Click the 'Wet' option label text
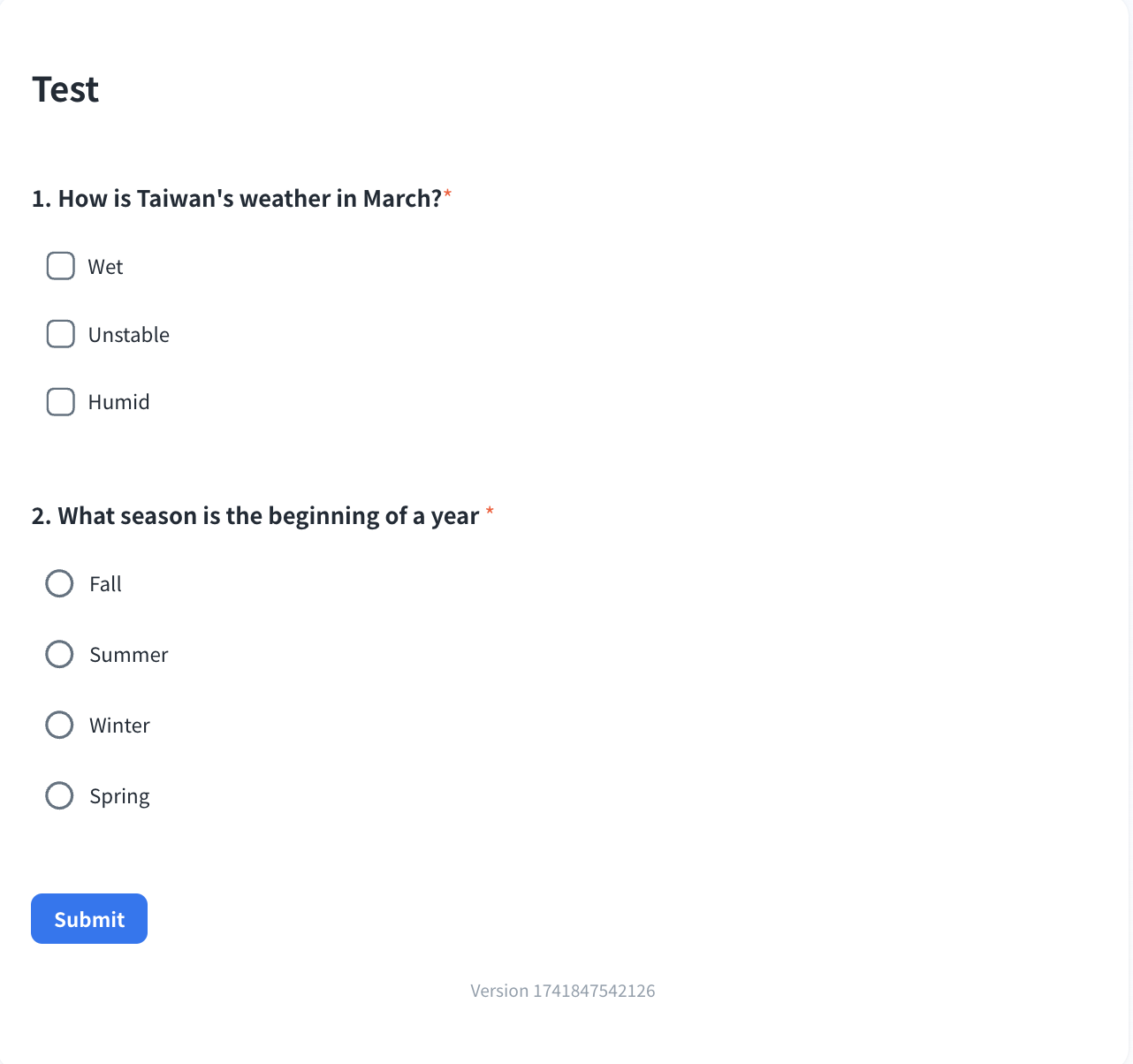The height and width of the screenshot is (1064, 1133). click(x=105, y=267)
